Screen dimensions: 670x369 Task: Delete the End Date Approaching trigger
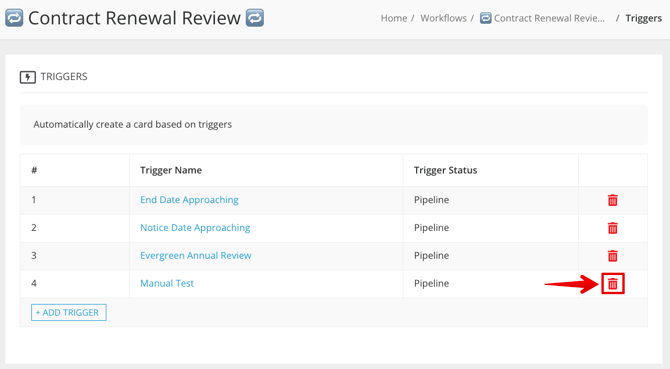[612, 200]
